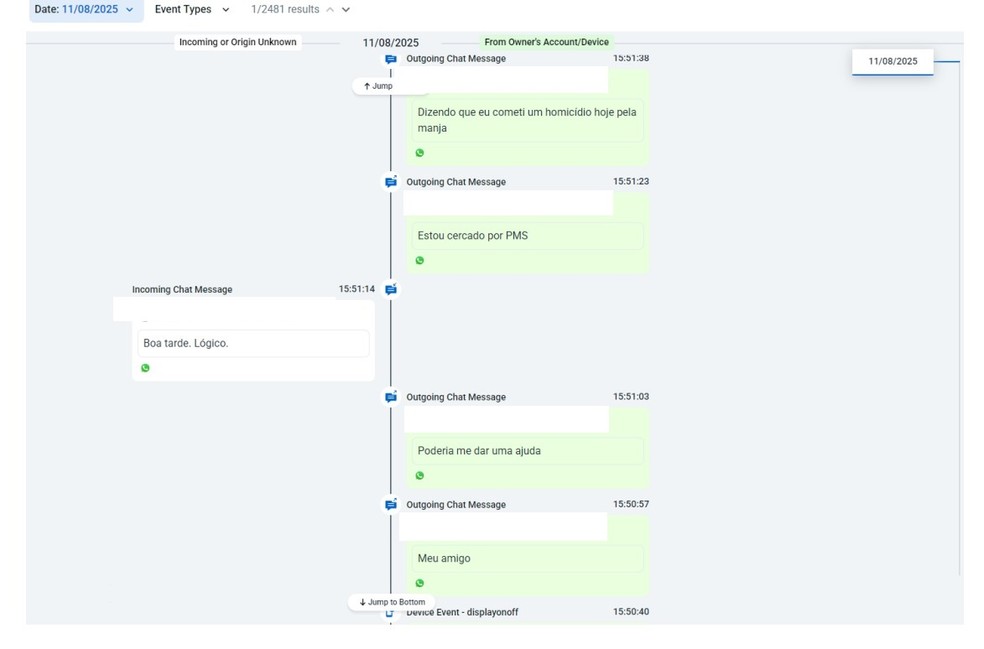Select message 'Poderia me dar uma ajuda'

point(527,451)
